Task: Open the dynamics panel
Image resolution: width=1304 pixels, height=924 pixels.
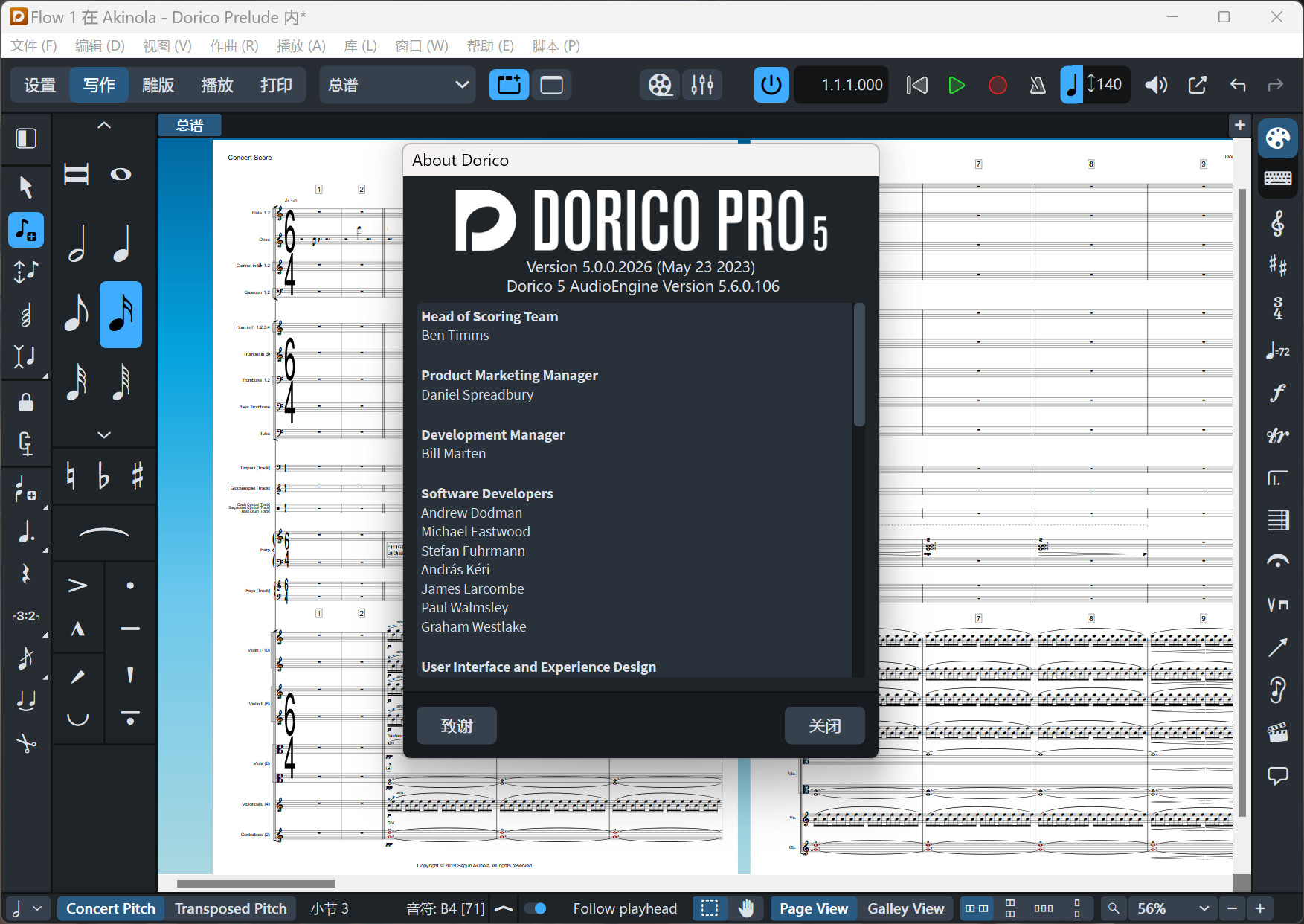Action: [x=1278, y=393]
